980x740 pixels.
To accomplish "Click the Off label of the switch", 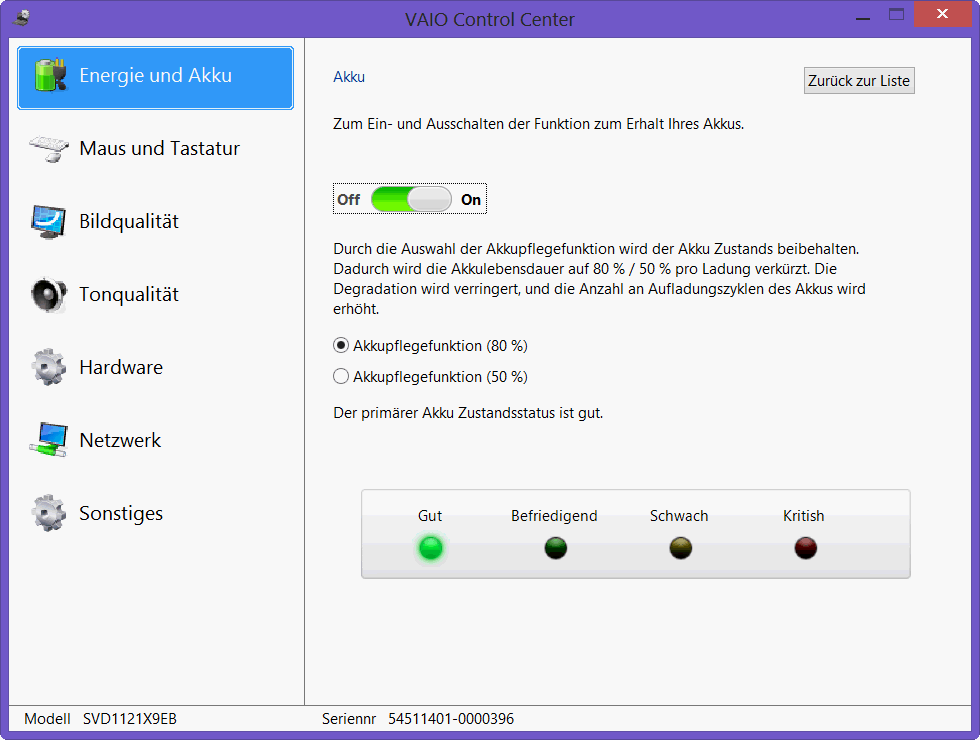I will point(349,199).
